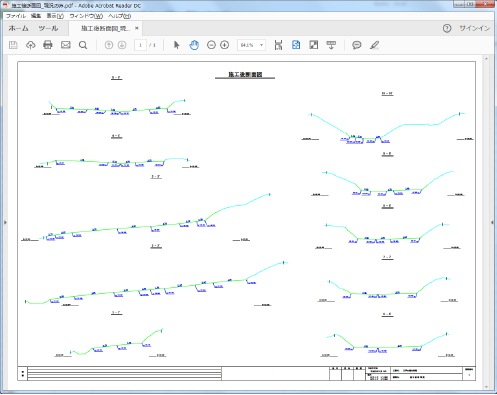Click the page number input field
The width and height of the screenshot is (497, 395).
(x=140, y=45)
